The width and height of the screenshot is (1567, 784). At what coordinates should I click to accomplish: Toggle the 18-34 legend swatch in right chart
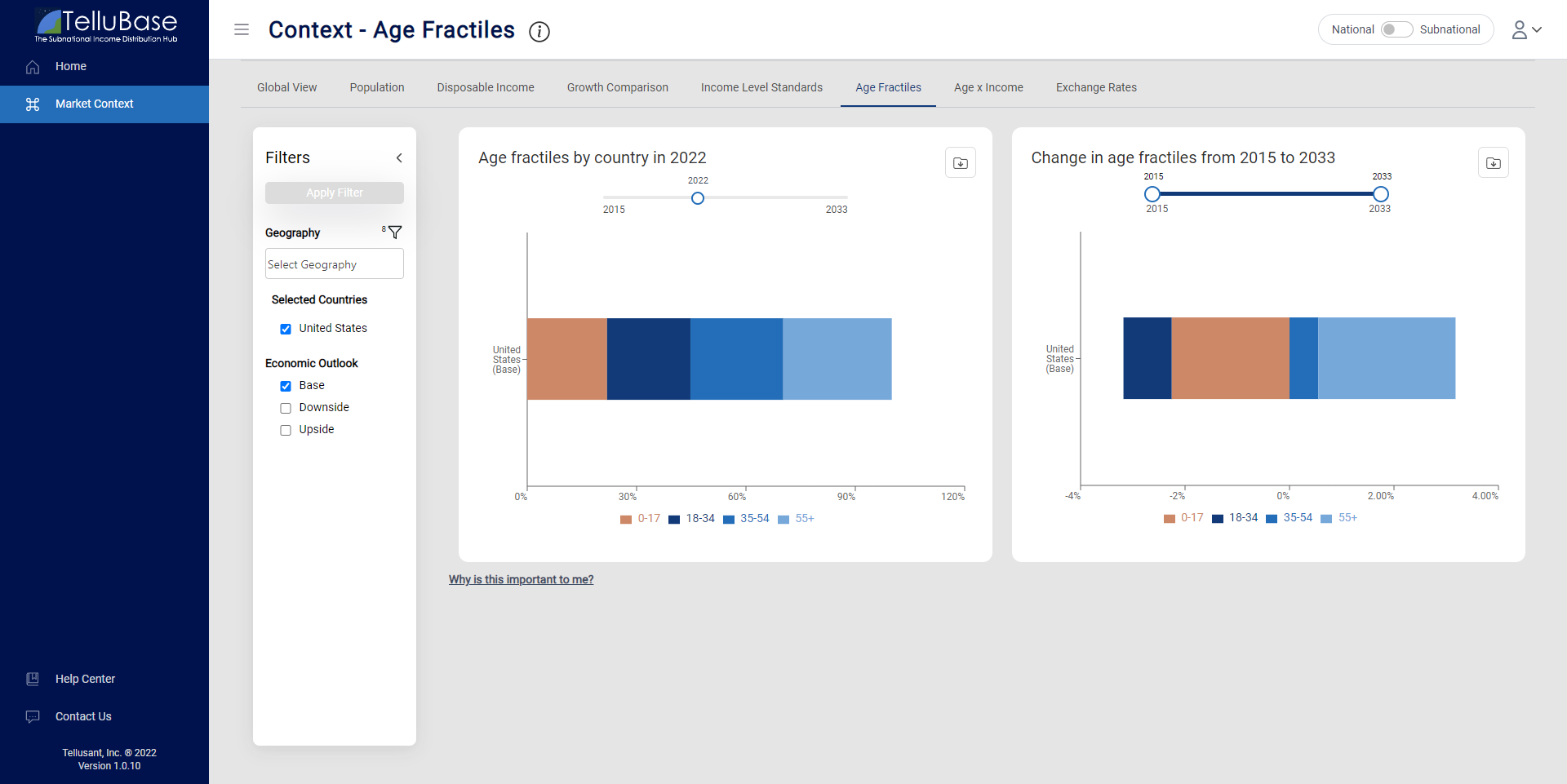click(x=1218, y=519)
